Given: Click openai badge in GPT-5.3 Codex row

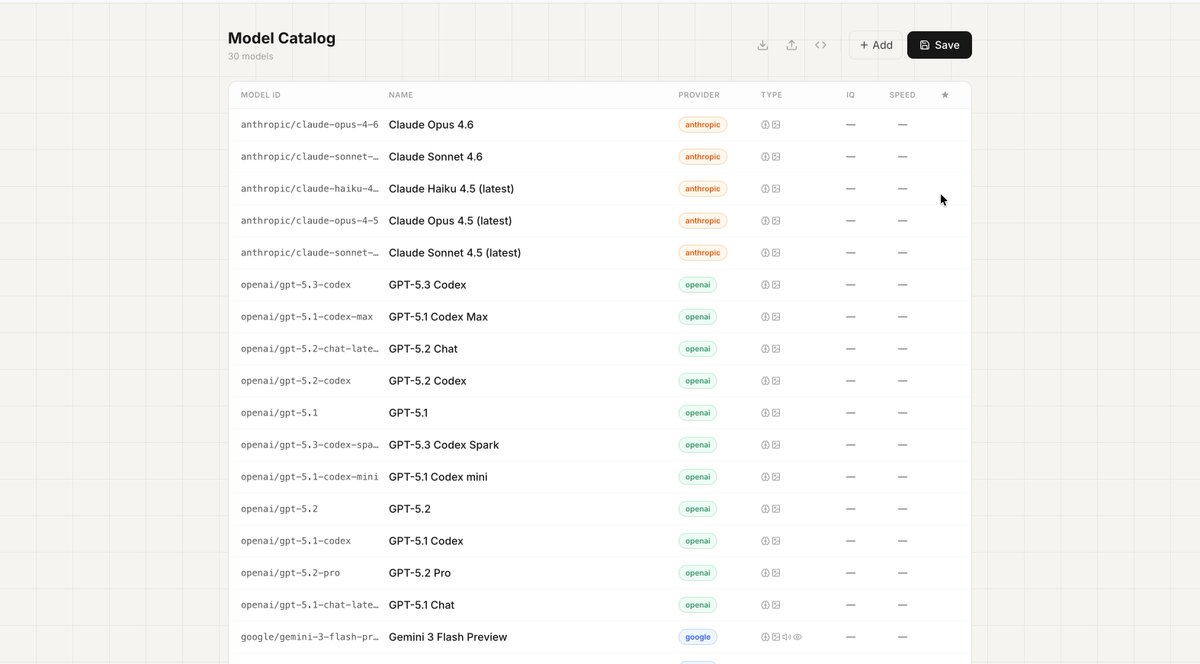Looking at the screenshot, I should click(697, 285).
